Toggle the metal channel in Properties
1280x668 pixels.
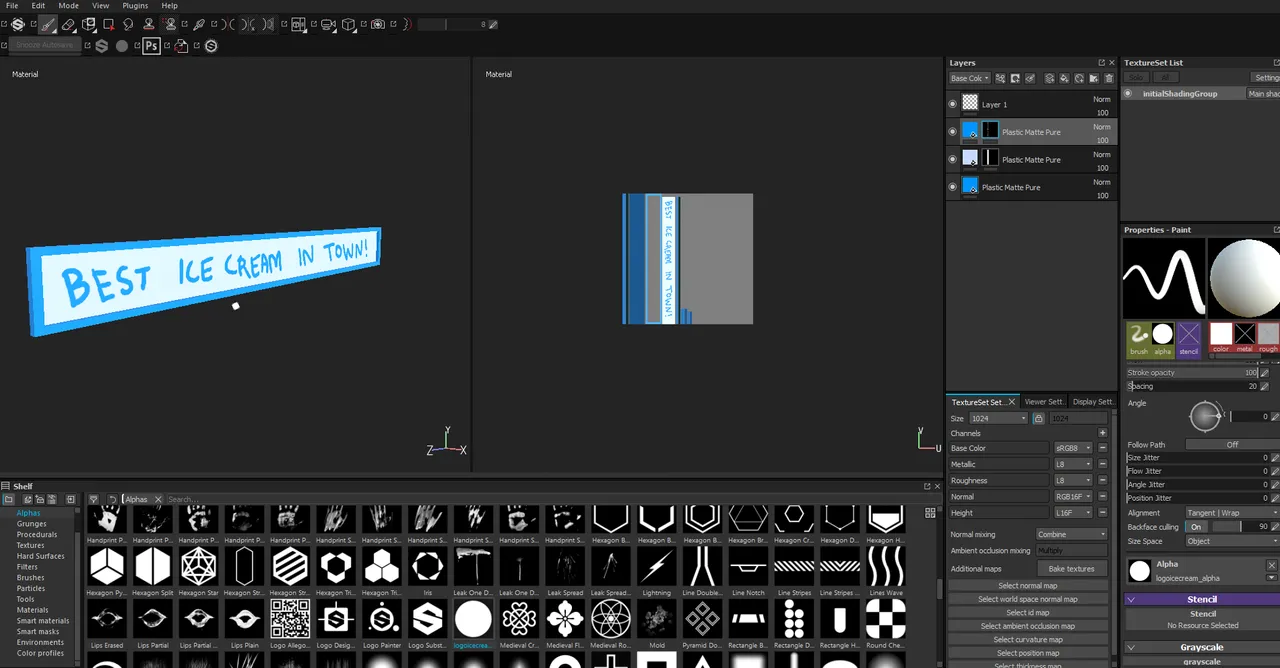[1244, 338]
